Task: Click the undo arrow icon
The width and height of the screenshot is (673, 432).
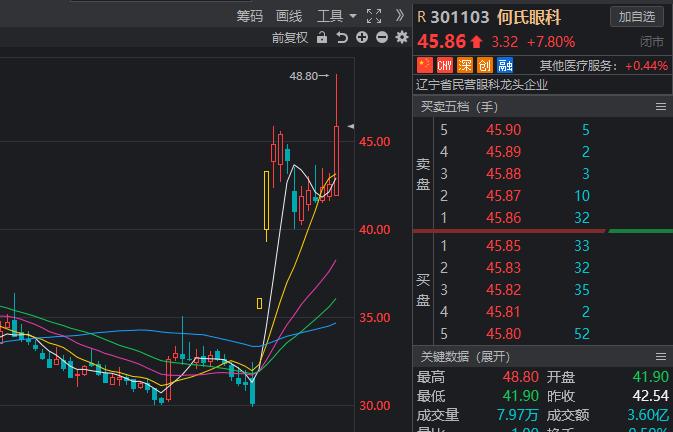Action: pos(342,38)
